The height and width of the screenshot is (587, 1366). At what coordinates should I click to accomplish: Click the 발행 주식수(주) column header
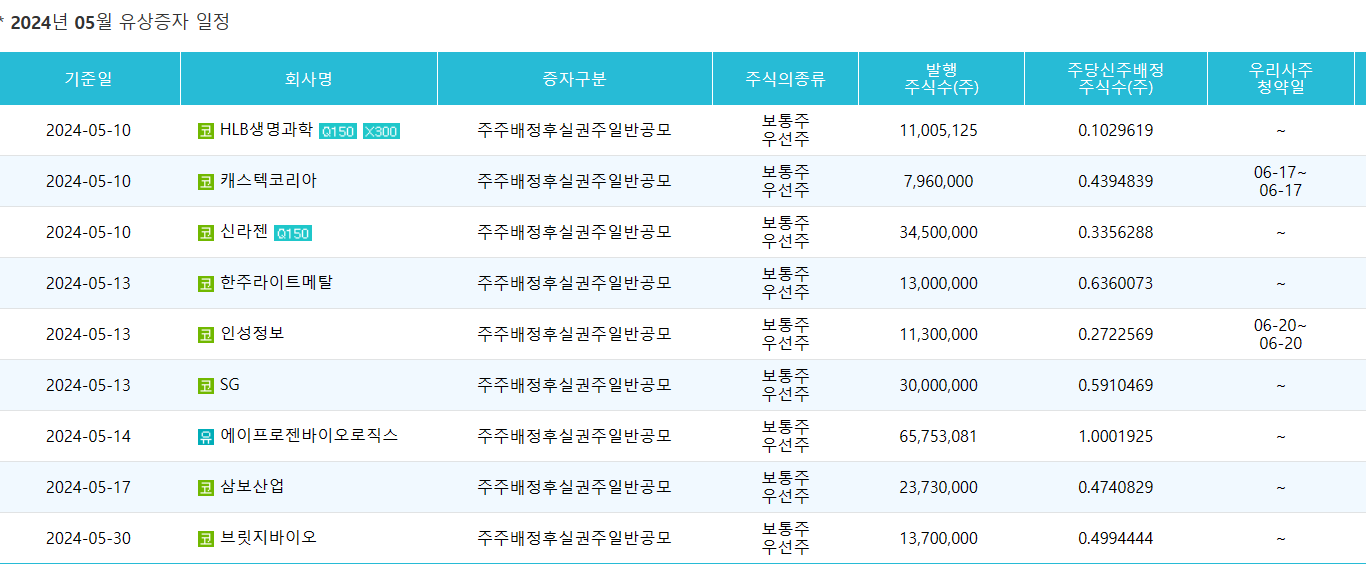[941, 79]
